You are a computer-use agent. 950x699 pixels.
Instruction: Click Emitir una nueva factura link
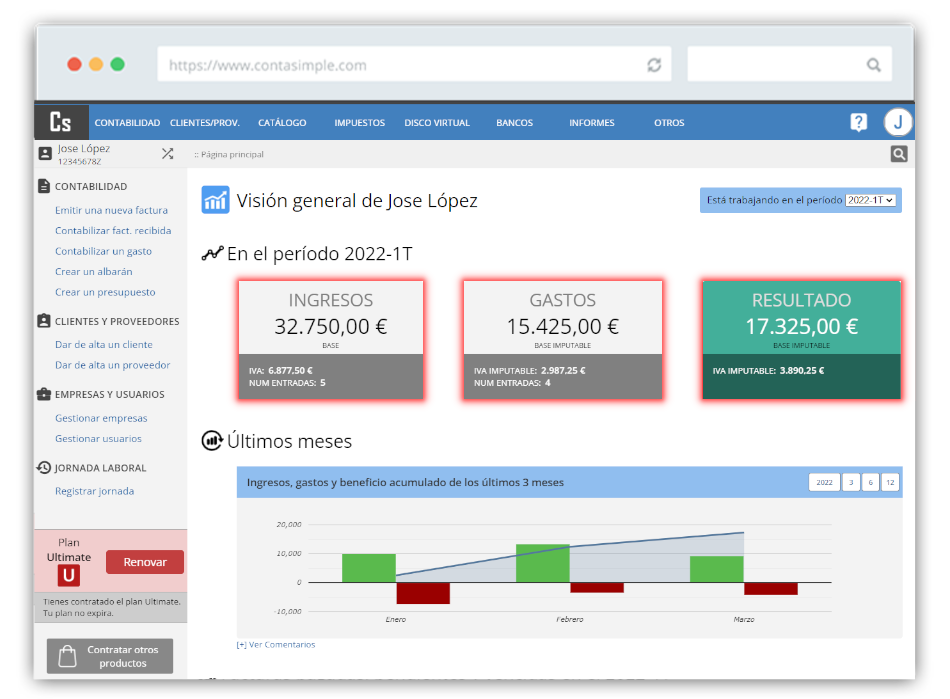[x=111, y=210]
